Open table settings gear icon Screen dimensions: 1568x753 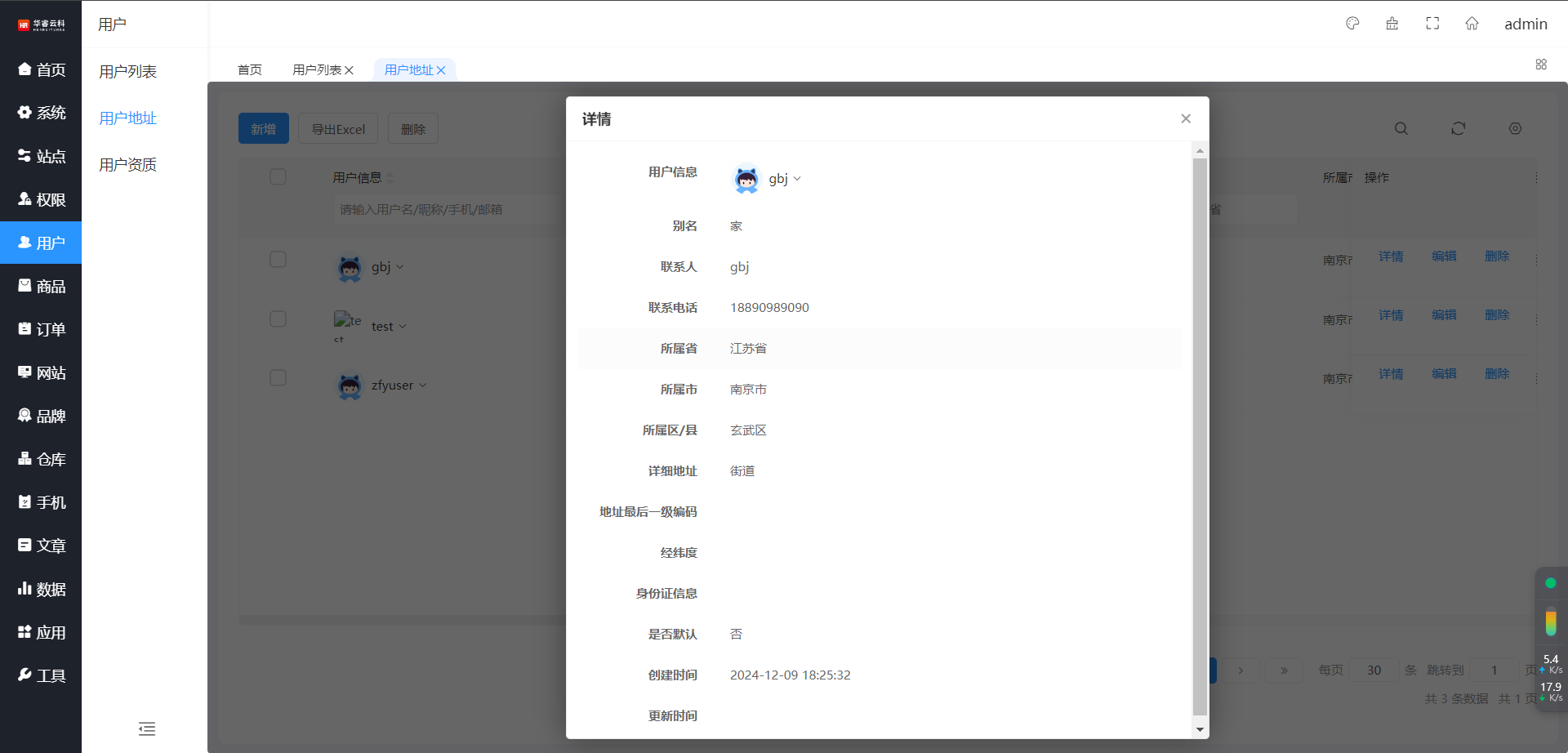point(1515,129)
